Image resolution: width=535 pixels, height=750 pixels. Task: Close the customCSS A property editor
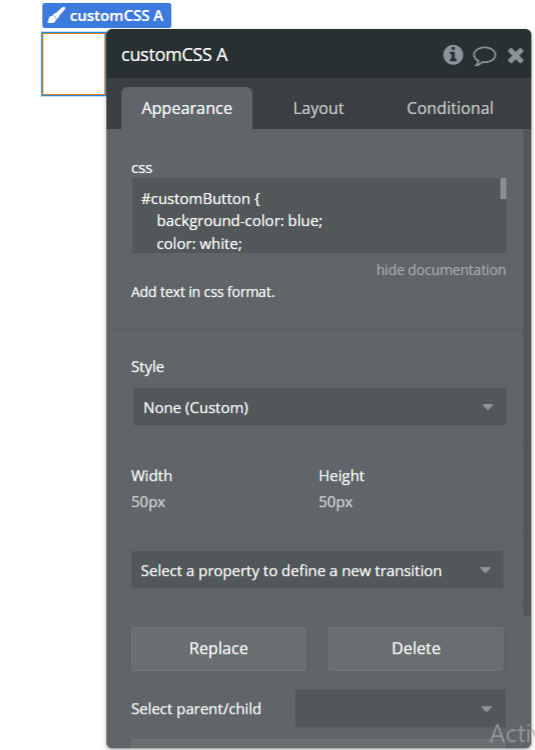515,55
